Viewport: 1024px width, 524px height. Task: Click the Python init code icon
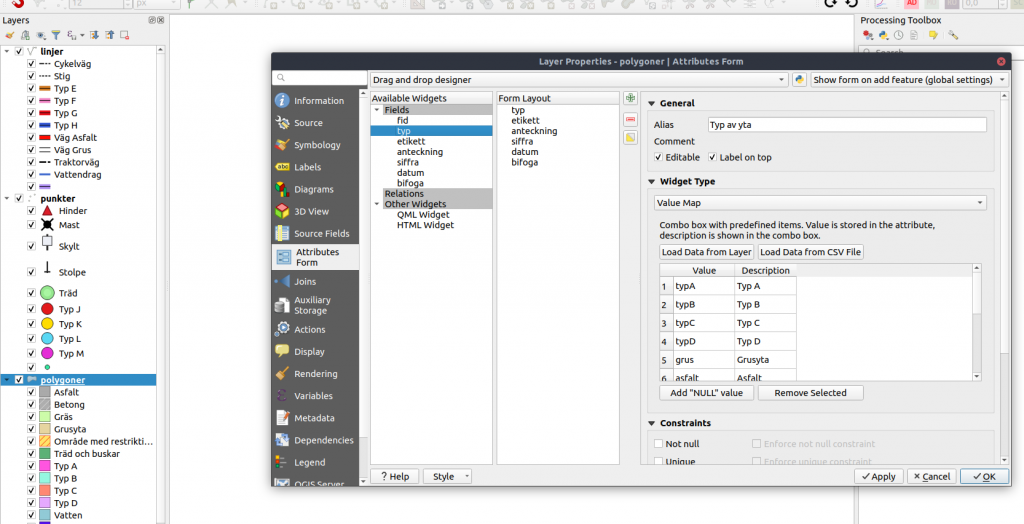pos(800,80)
